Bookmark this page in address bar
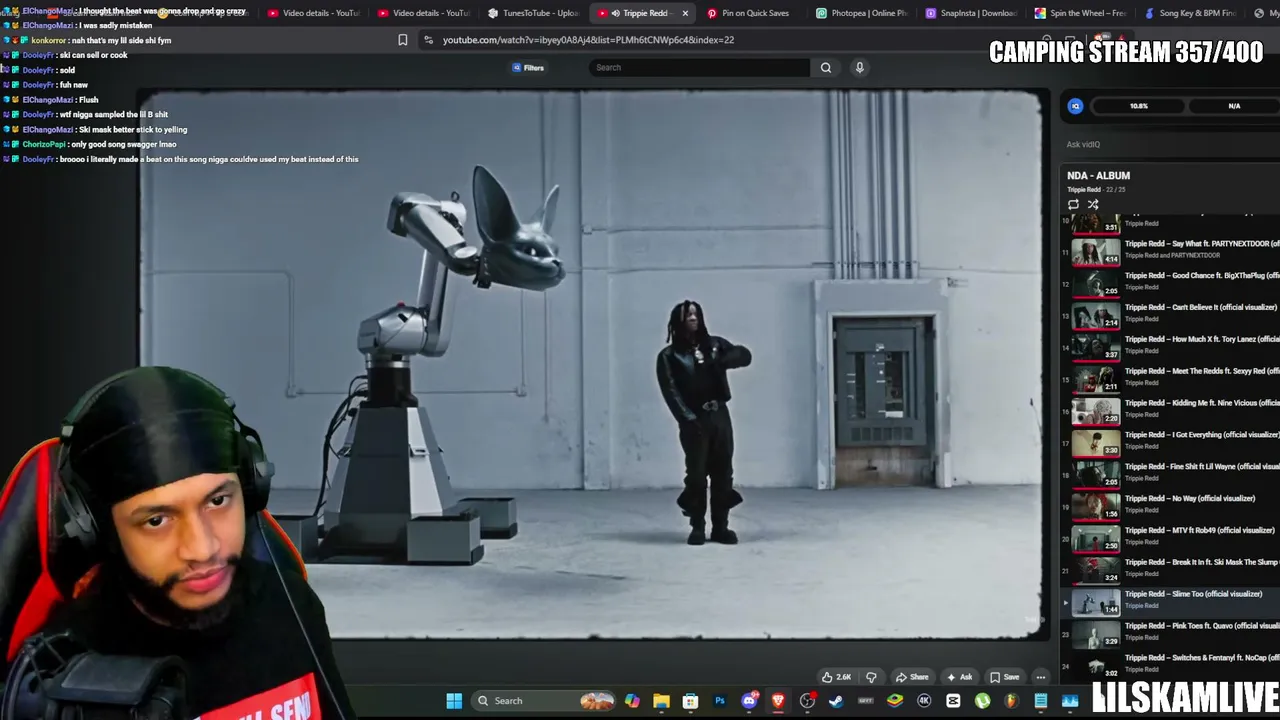The image size is (1280, 720). coord(403,40)
